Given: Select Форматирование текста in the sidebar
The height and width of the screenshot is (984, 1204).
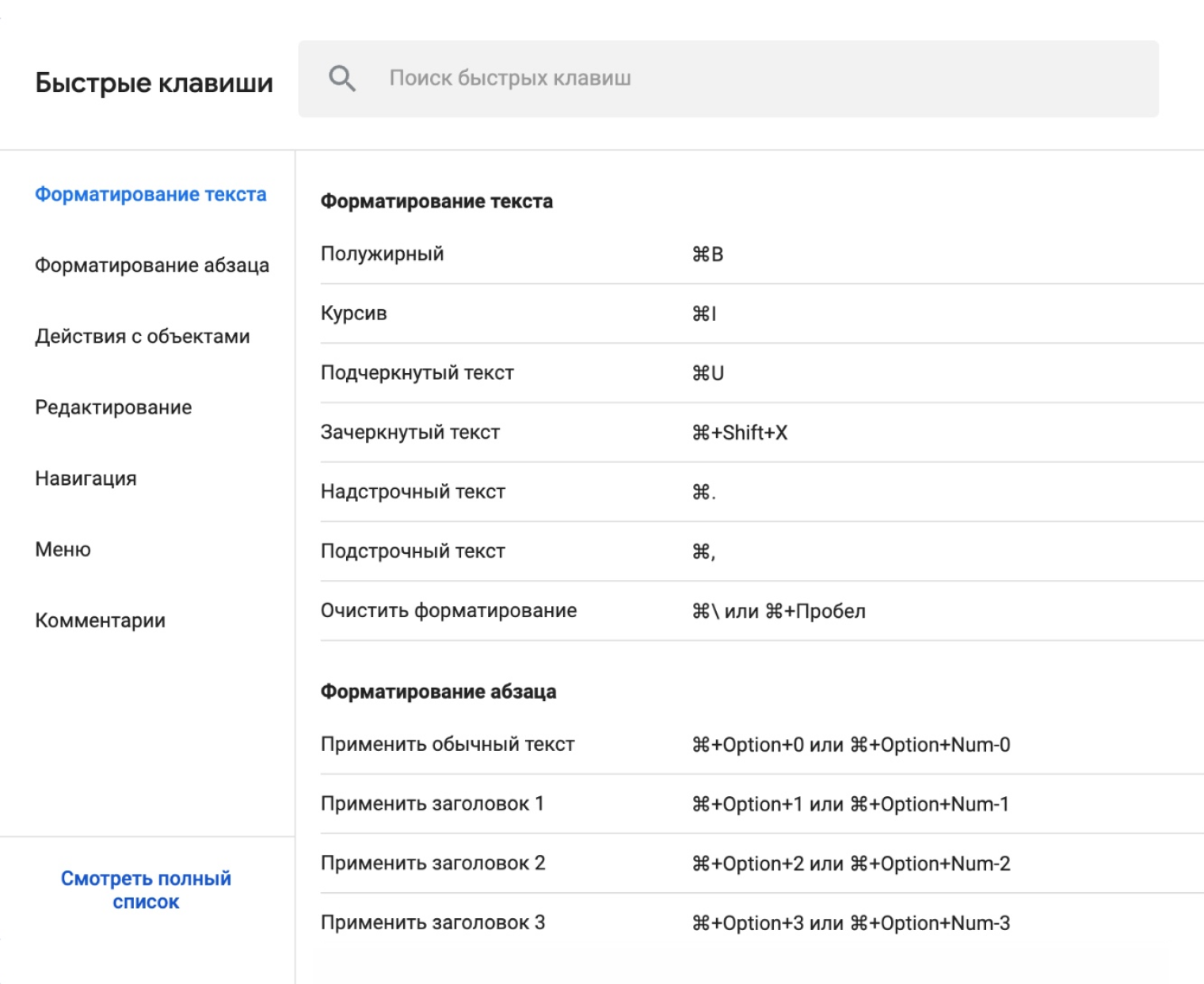Looking at the screenshot, I should point(150,194).
